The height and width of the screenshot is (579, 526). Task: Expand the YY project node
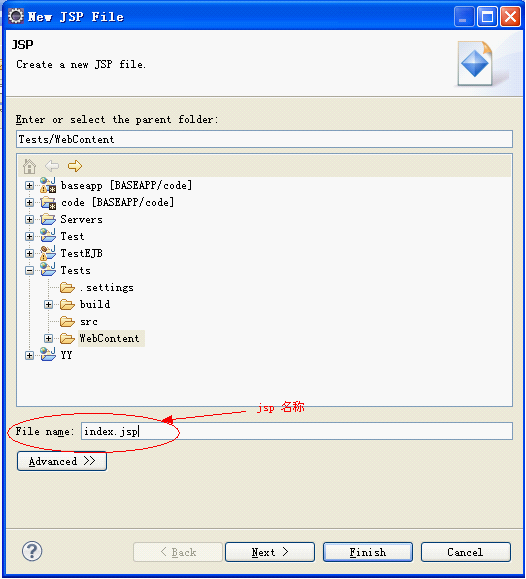pos(30,355)
